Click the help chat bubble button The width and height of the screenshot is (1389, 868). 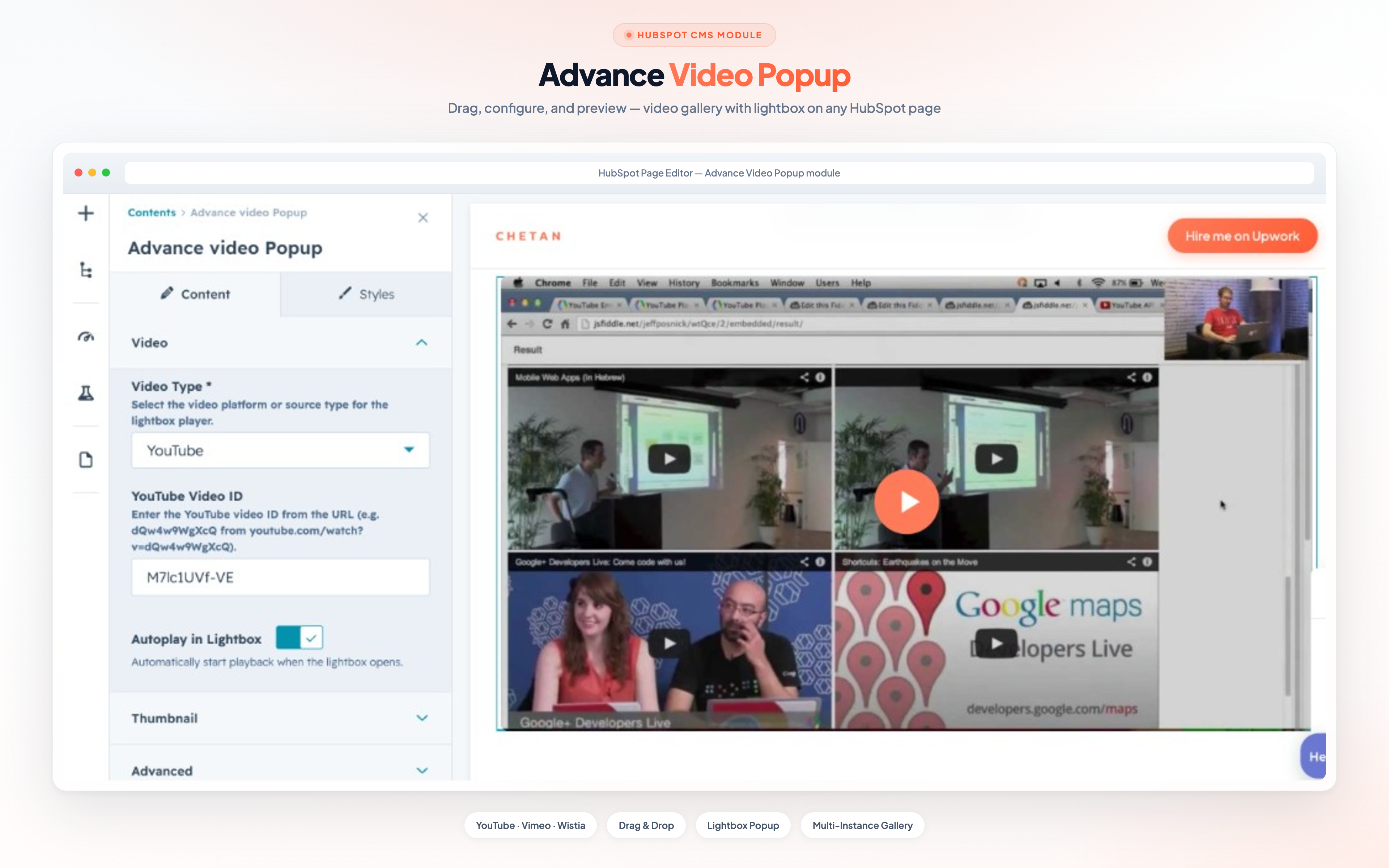click(x=1313, y=756)
